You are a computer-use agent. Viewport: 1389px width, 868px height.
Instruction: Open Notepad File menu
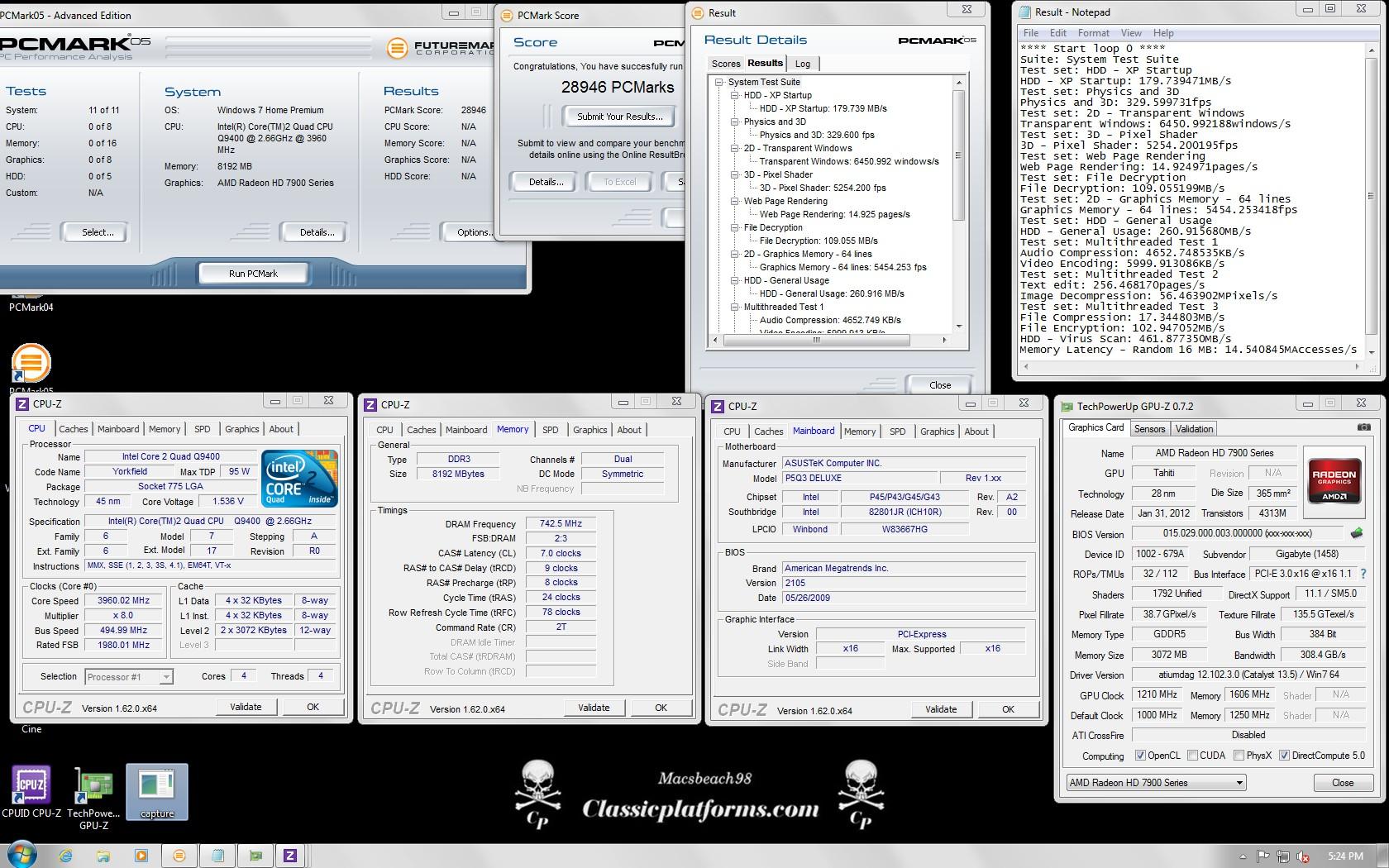pyautogui.click(x=1031, y=33)
